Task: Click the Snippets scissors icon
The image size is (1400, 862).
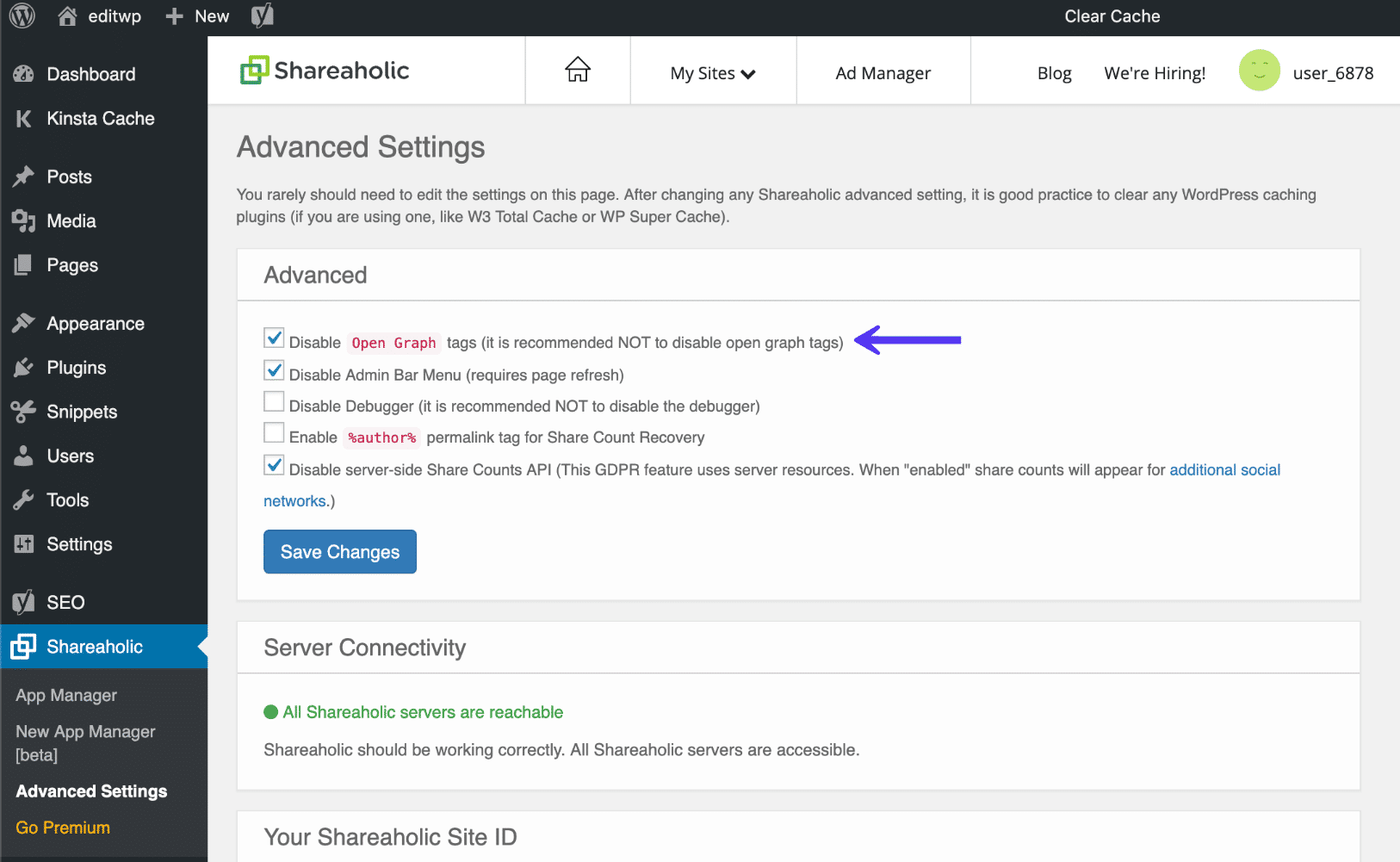Action: [x=23, y=412]
